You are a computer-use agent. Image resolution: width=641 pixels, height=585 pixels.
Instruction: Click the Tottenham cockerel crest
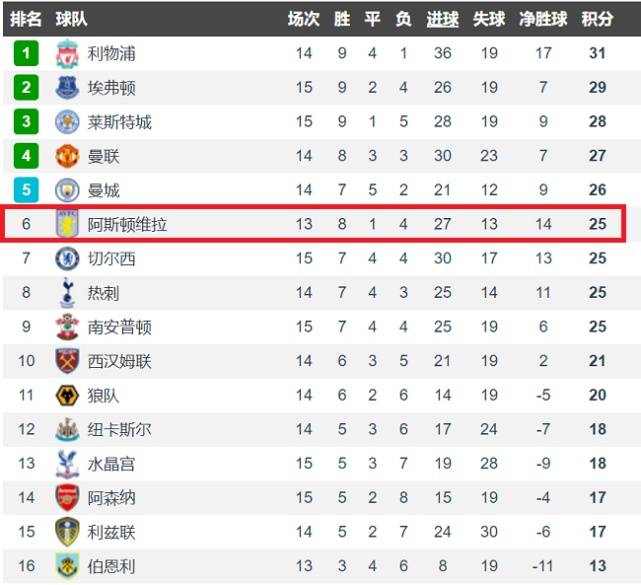pos(67,292)
